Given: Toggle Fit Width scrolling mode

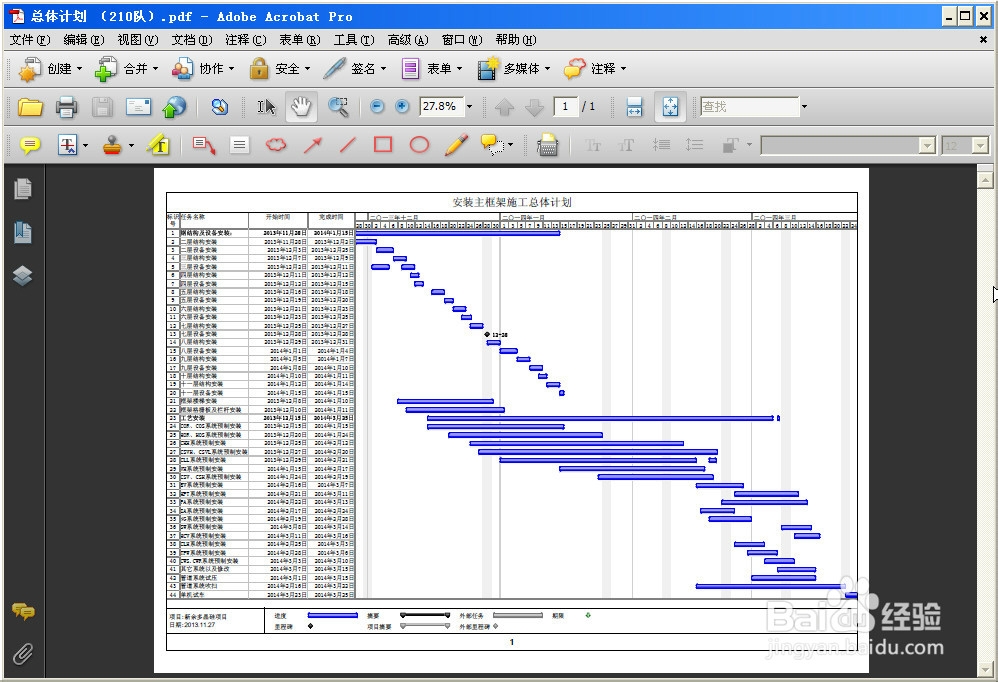Looking at the screenshot, I should click(633, 107).
